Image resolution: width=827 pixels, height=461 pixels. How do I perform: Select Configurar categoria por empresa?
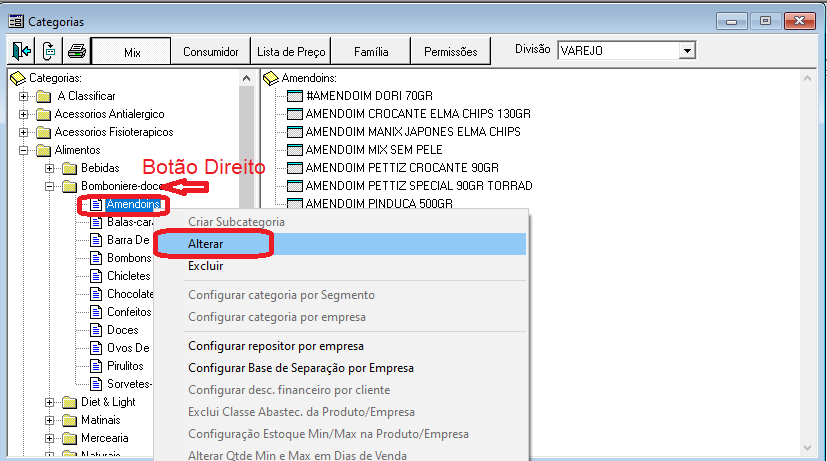click(341, 317)
